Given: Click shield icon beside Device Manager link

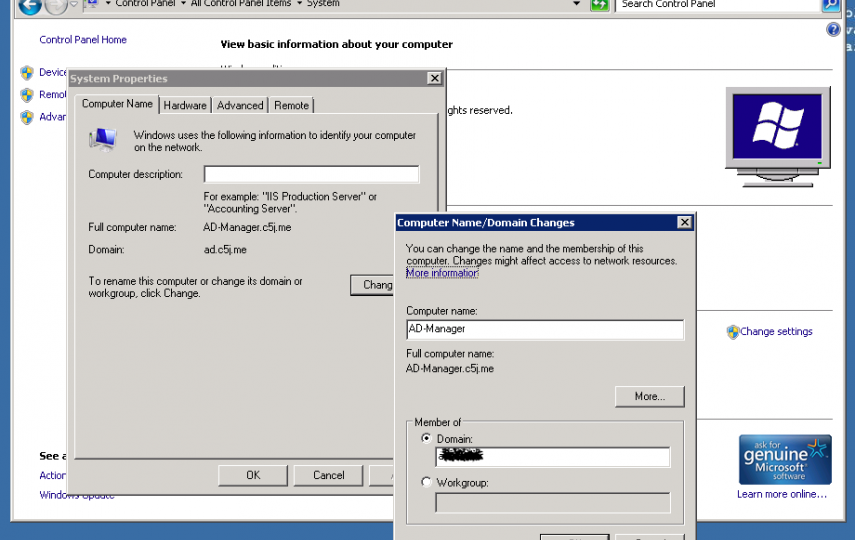Looking at the screenshot, I should click(x=27, y=73).
